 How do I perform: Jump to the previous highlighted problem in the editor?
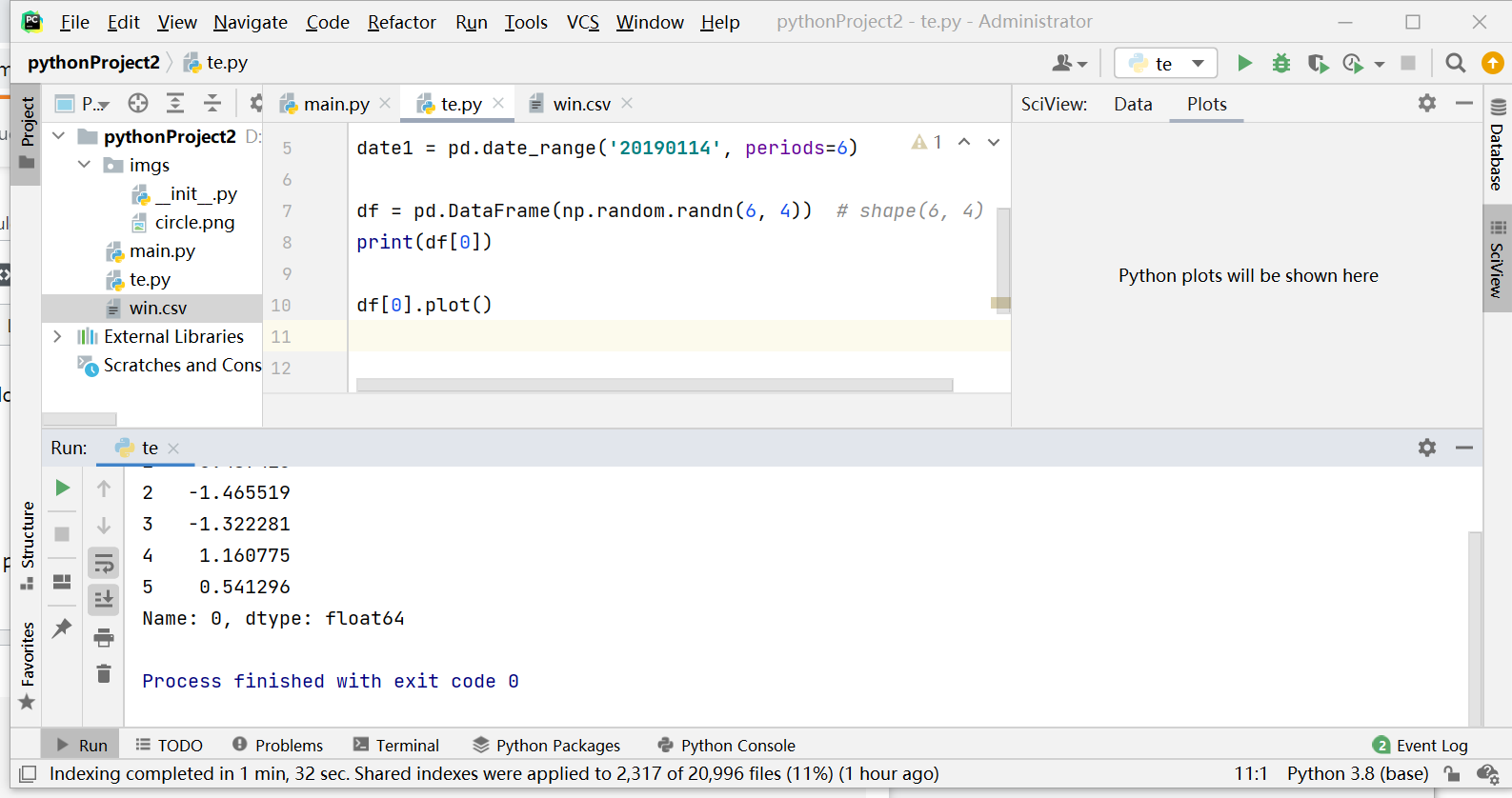(964, 142)
